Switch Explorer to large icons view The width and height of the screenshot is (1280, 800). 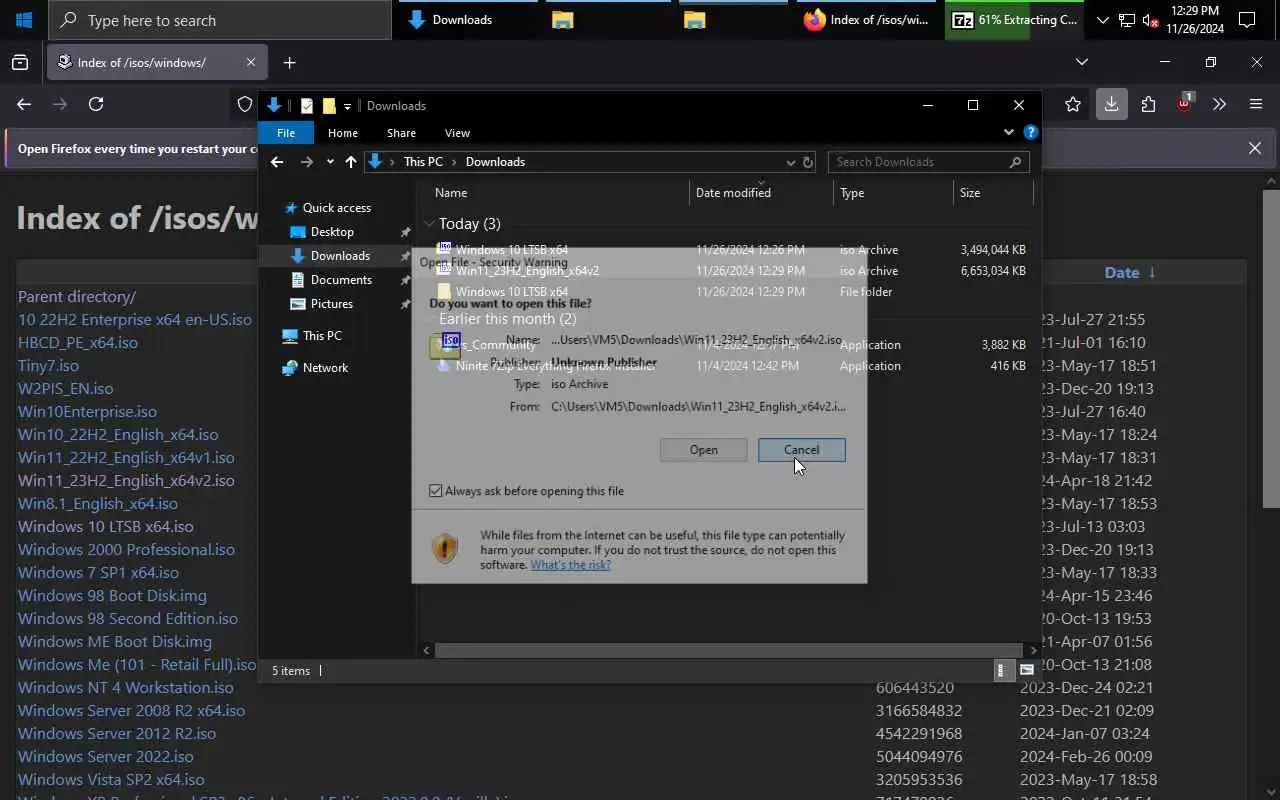1026,671
